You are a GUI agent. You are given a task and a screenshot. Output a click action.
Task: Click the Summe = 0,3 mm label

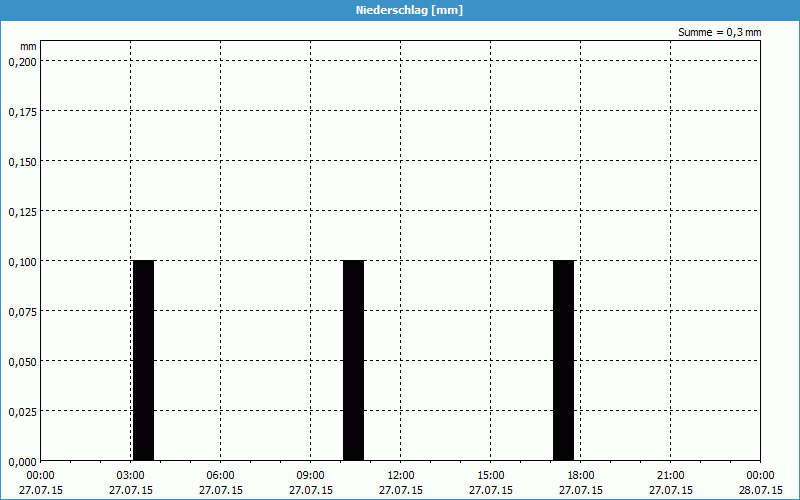(x=719, y=32)
